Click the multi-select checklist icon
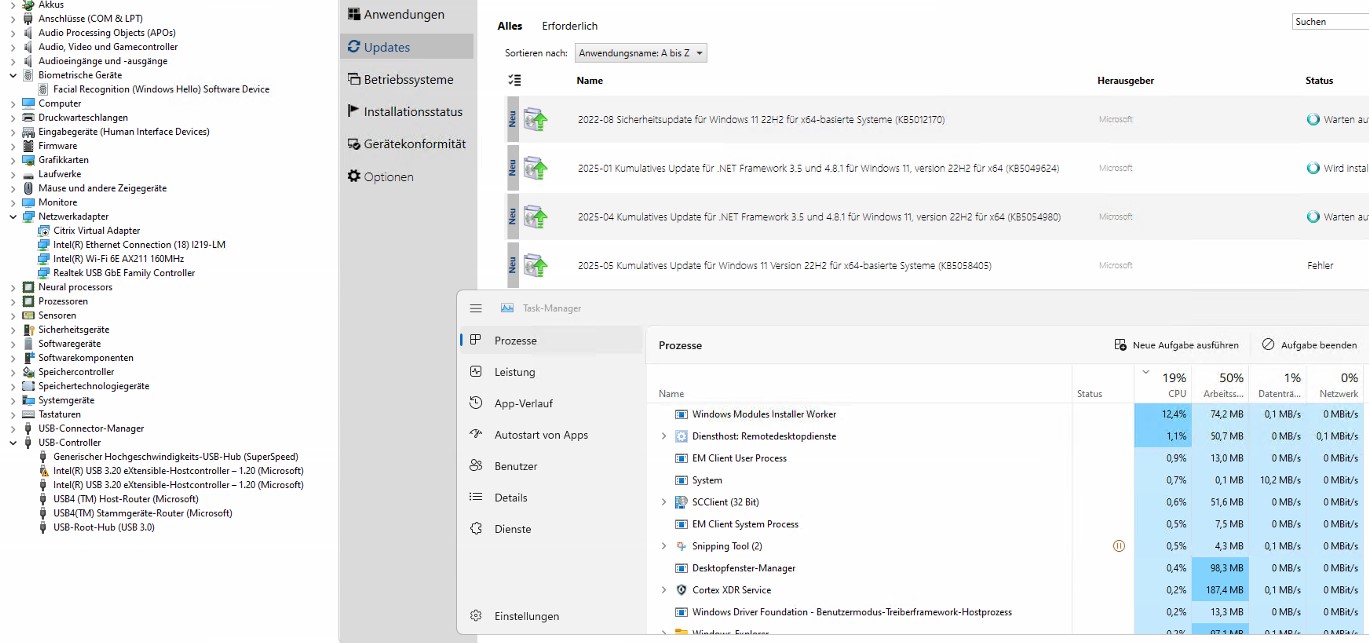The width and height of the screenshot is (1369, 643). 514,80
